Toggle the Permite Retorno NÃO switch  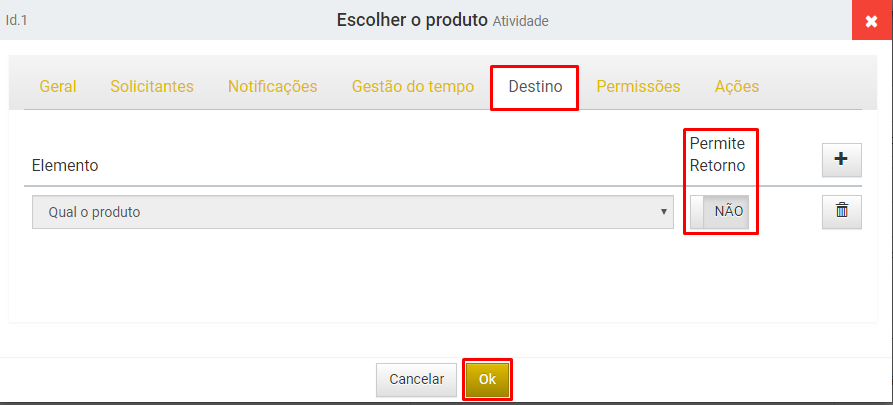click(x=719, y=212)
